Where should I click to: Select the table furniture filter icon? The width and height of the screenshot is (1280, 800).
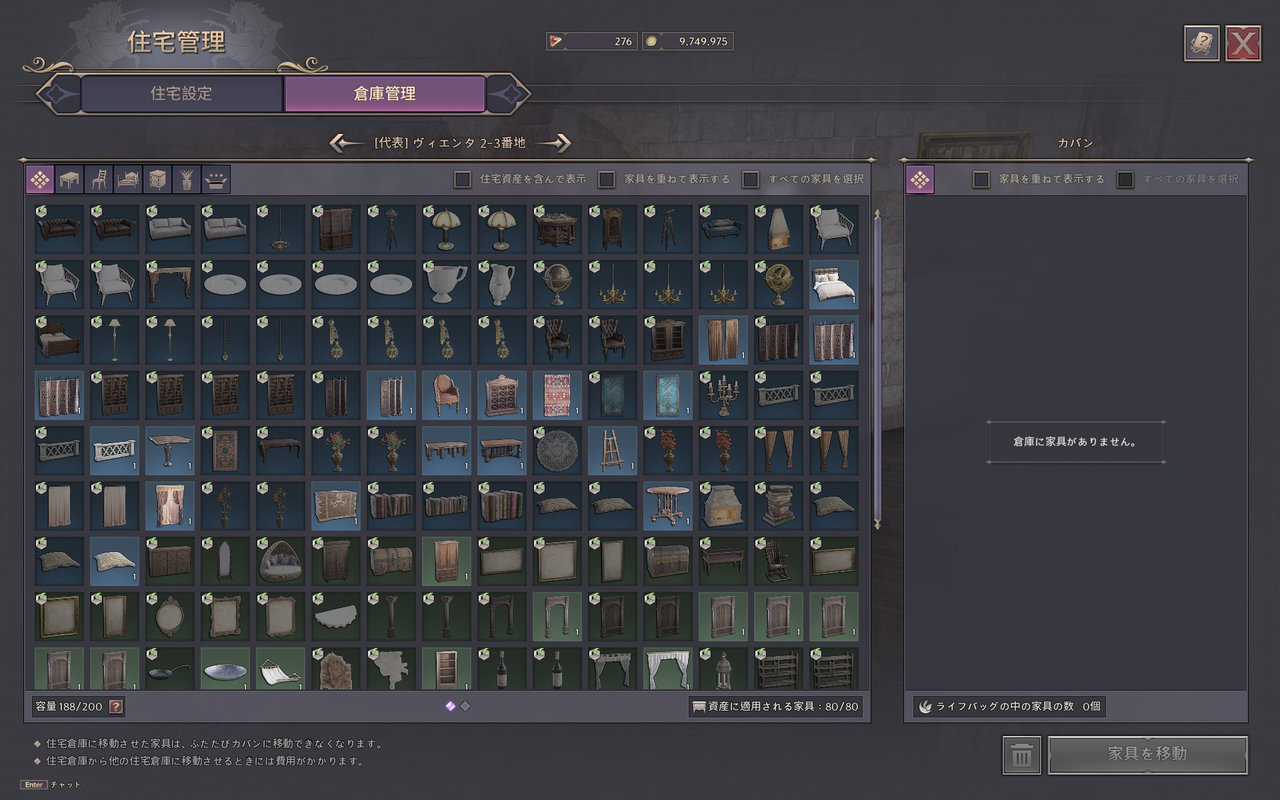coord(69,180)
